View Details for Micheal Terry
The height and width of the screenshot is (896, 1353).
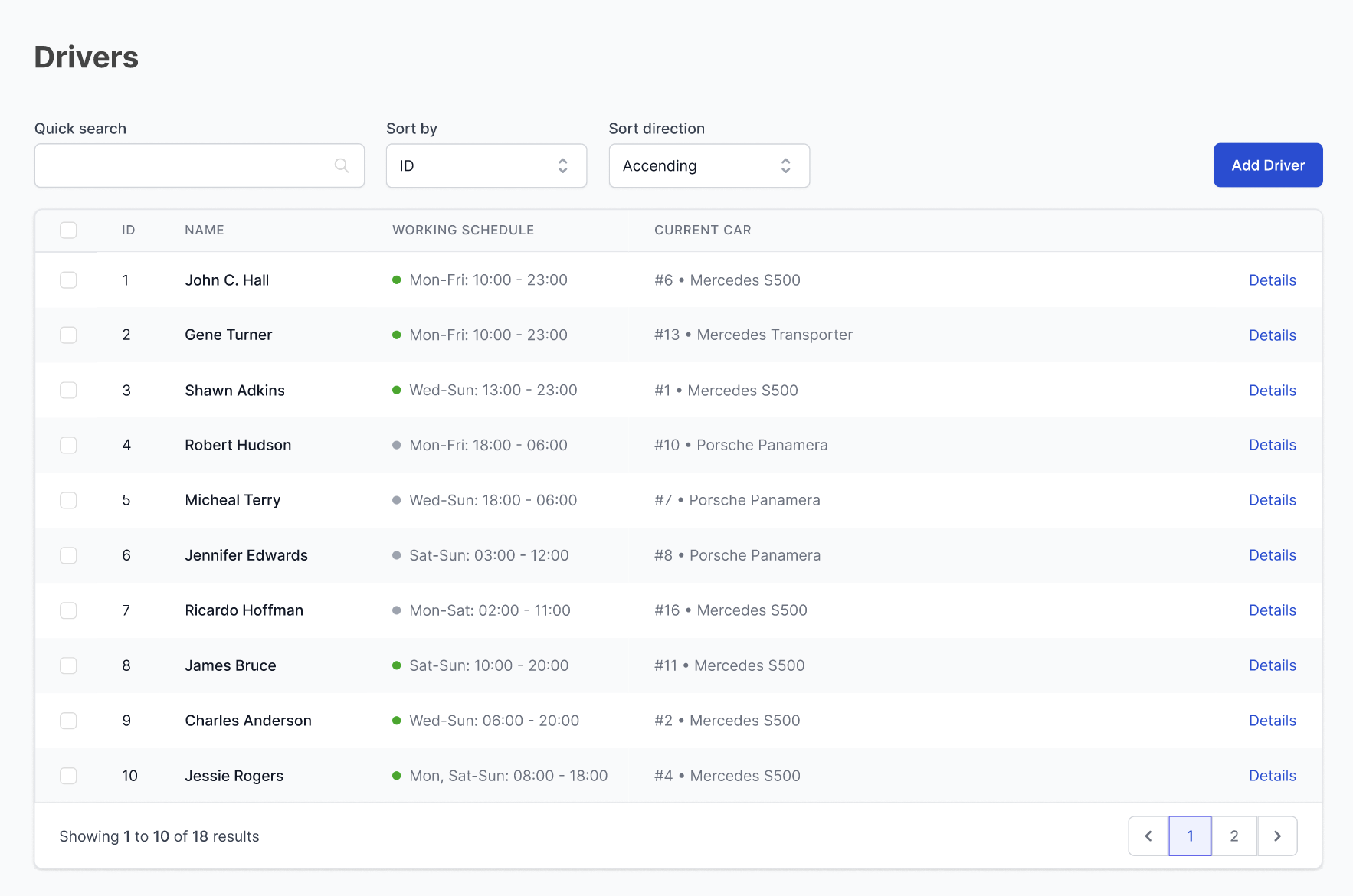[1273, 500]
